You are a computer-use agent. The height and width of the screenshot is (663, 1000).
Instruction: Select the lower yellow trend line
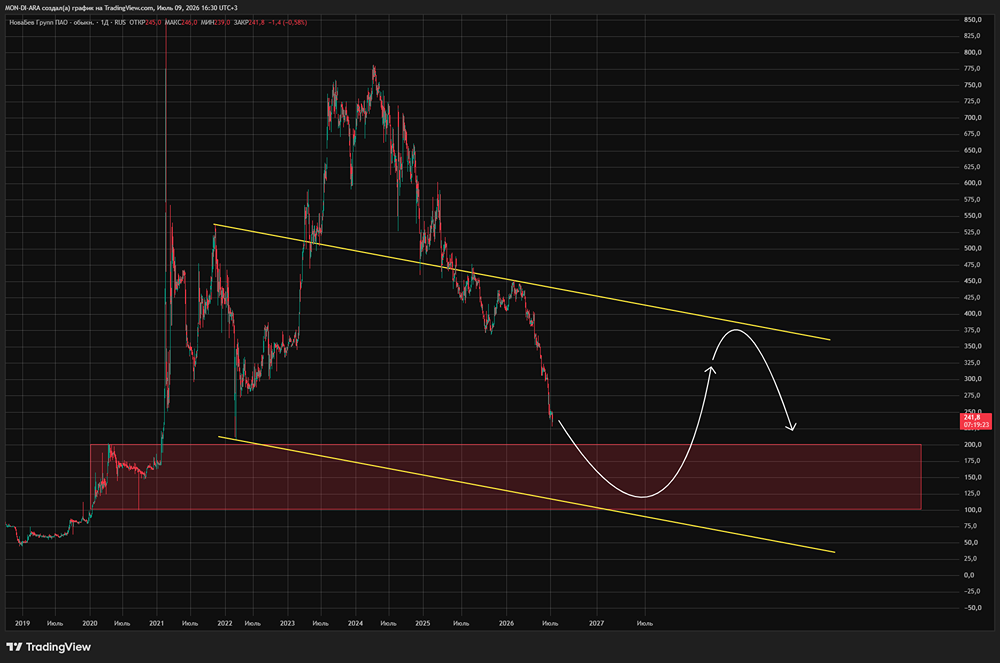(526, 494)
